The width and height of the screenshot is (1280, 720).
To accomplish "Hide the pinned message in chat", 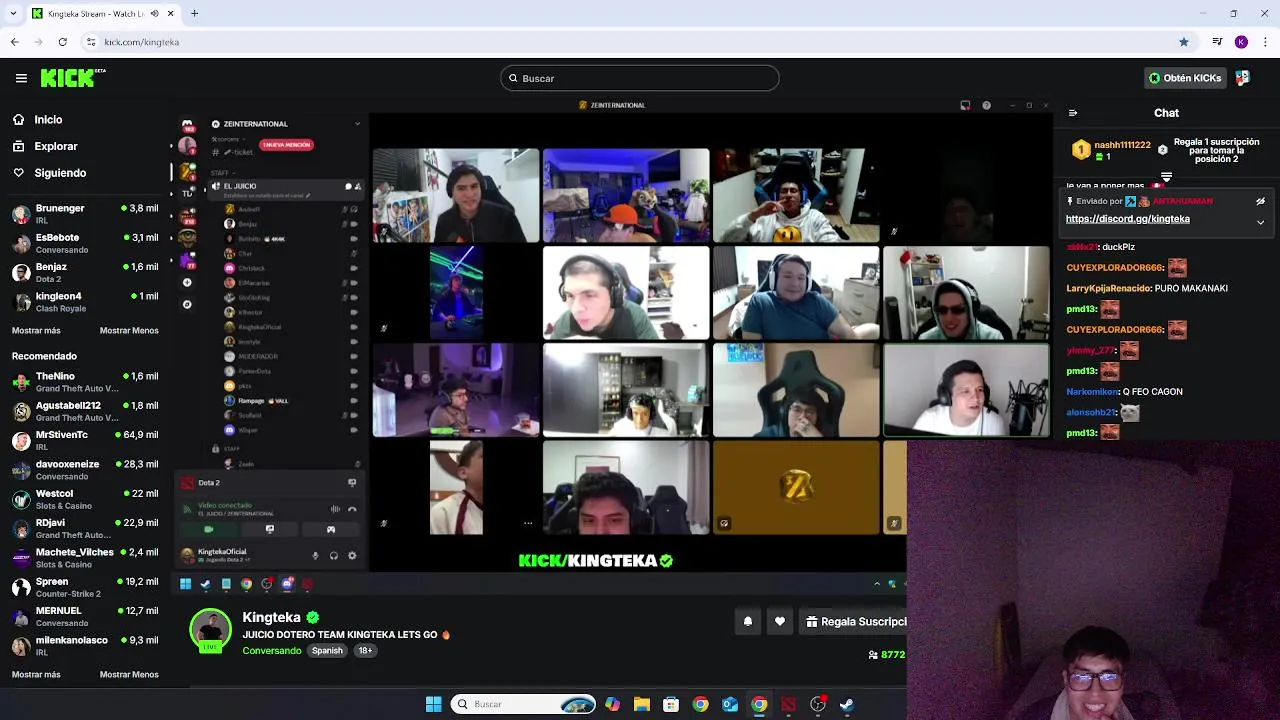I will (1260, 201).
